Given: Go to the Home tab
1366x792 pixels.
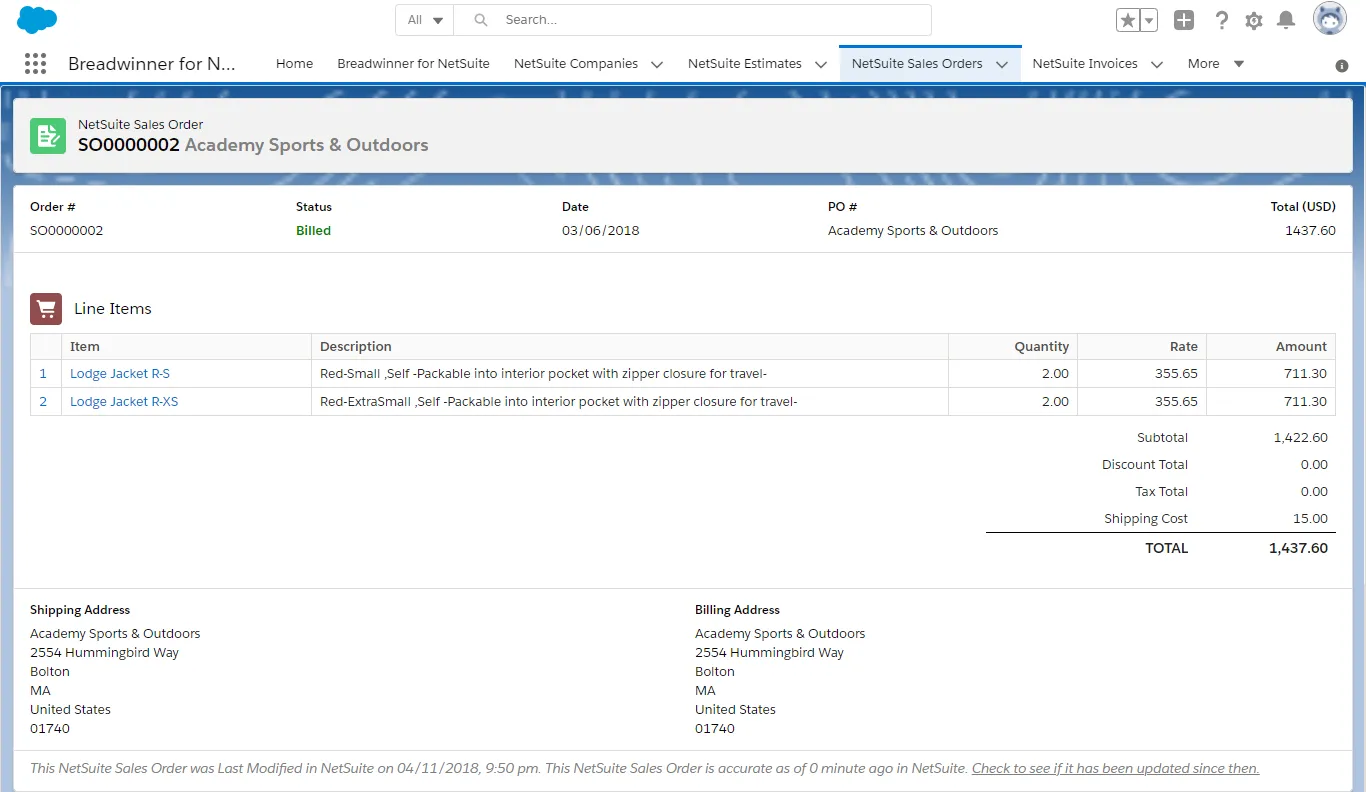Looking at the screenshot, I should click(x=295, y=63).
